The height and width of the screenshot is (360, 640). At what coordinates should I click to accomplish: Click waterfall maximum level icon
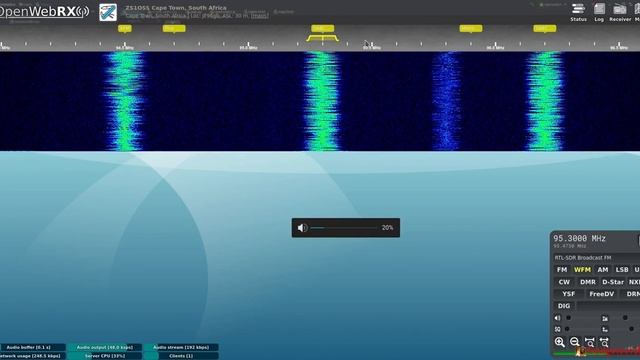point(605,318)
